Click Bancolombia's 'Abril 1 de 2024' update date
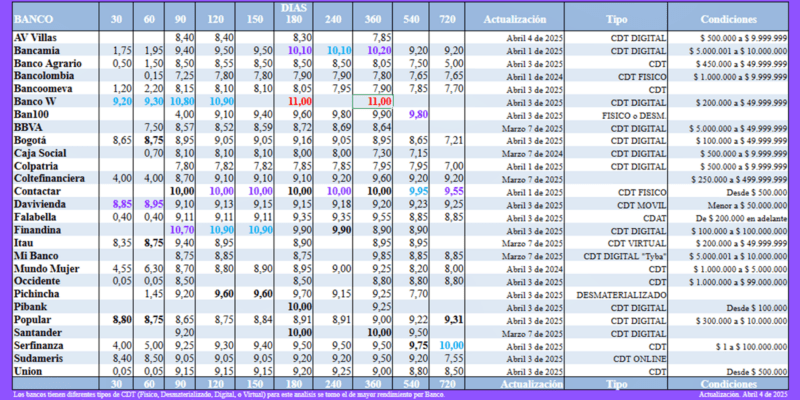The width and height of the screenshot is (800, 400). point(534,77)
